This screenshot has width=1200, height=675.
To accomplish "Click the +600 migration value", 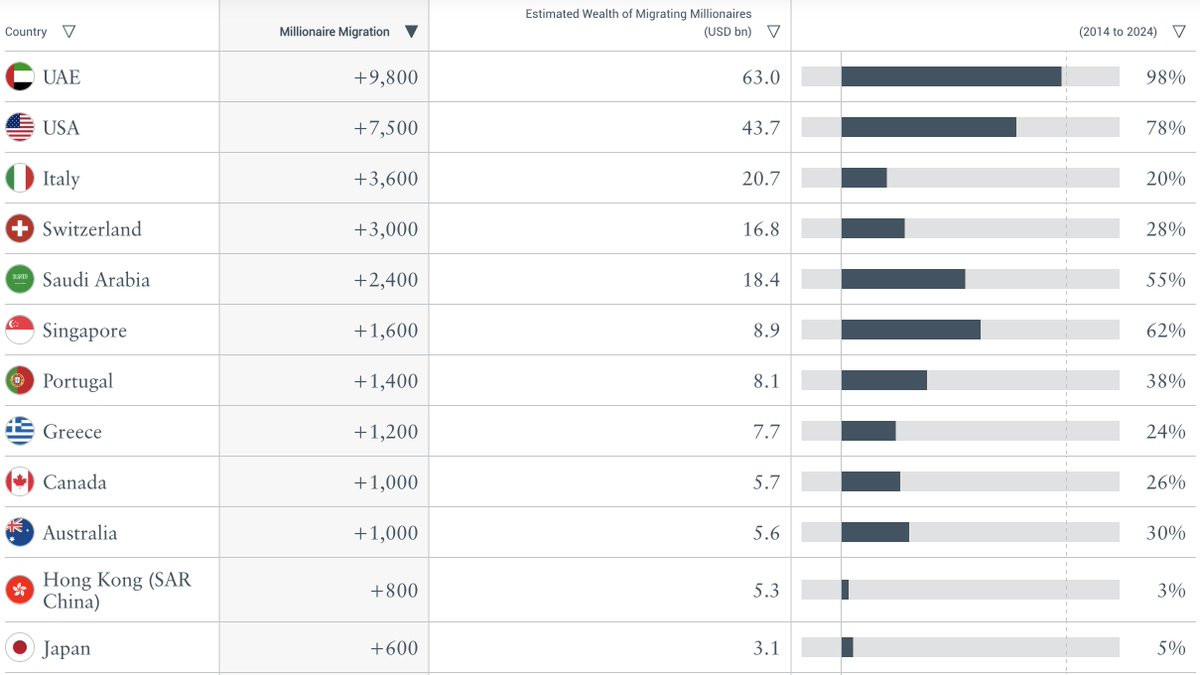I will click(x=394, y=648).
